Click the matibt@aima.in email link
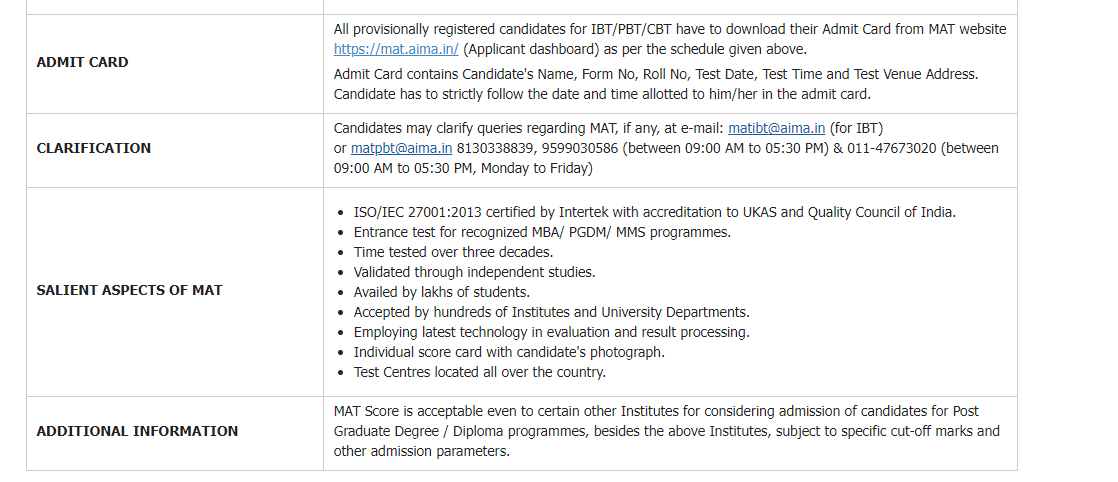1118x482 pixels. (776, 128)
